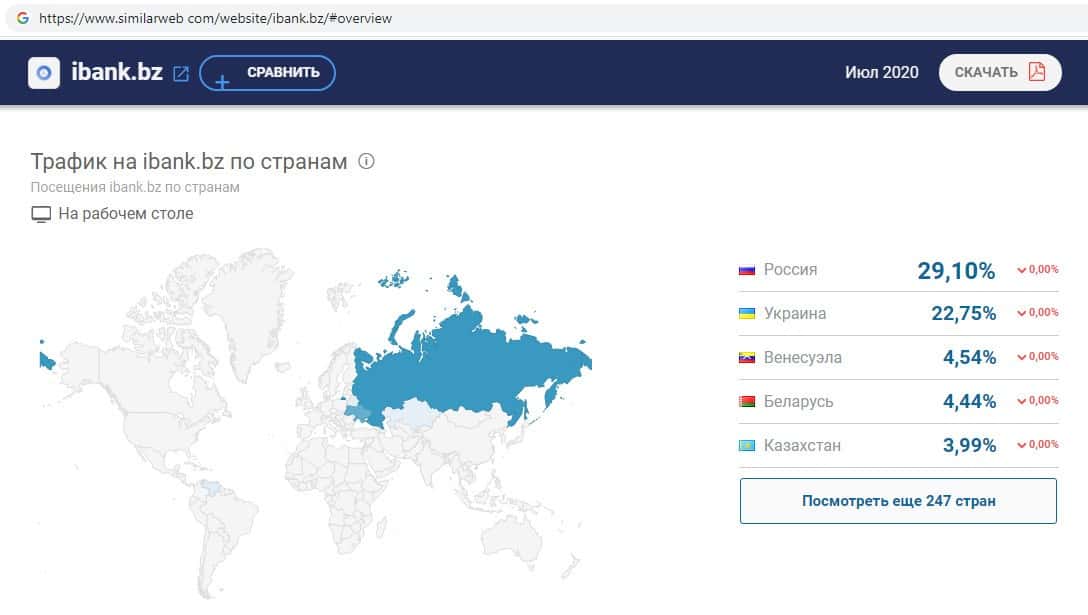Click the Посещения ibank.bz по странам subtitle
The image size is (1088, 615).
(135, 187)
